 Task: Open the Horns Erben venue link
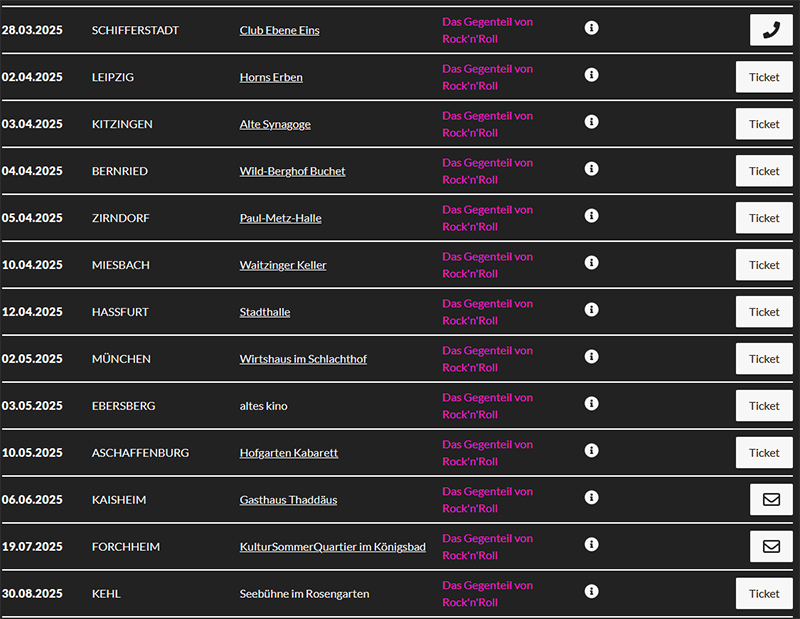[271, 78]
